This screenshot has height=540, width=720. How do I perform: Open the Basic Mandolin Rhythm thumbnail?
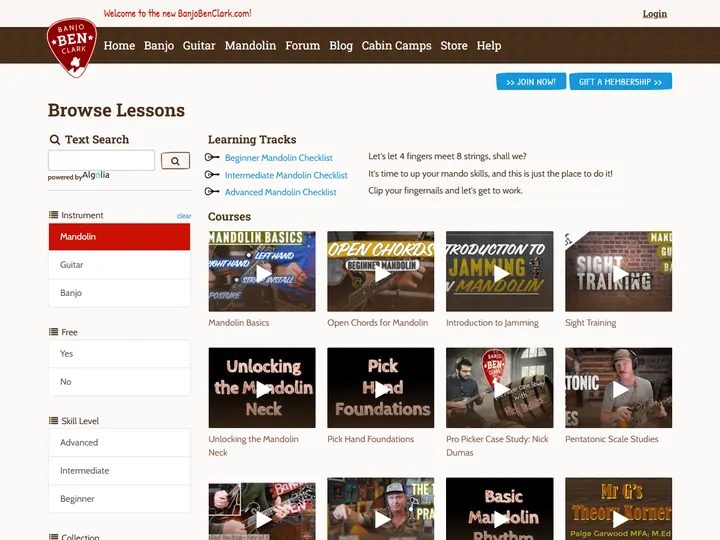(500, 509)
